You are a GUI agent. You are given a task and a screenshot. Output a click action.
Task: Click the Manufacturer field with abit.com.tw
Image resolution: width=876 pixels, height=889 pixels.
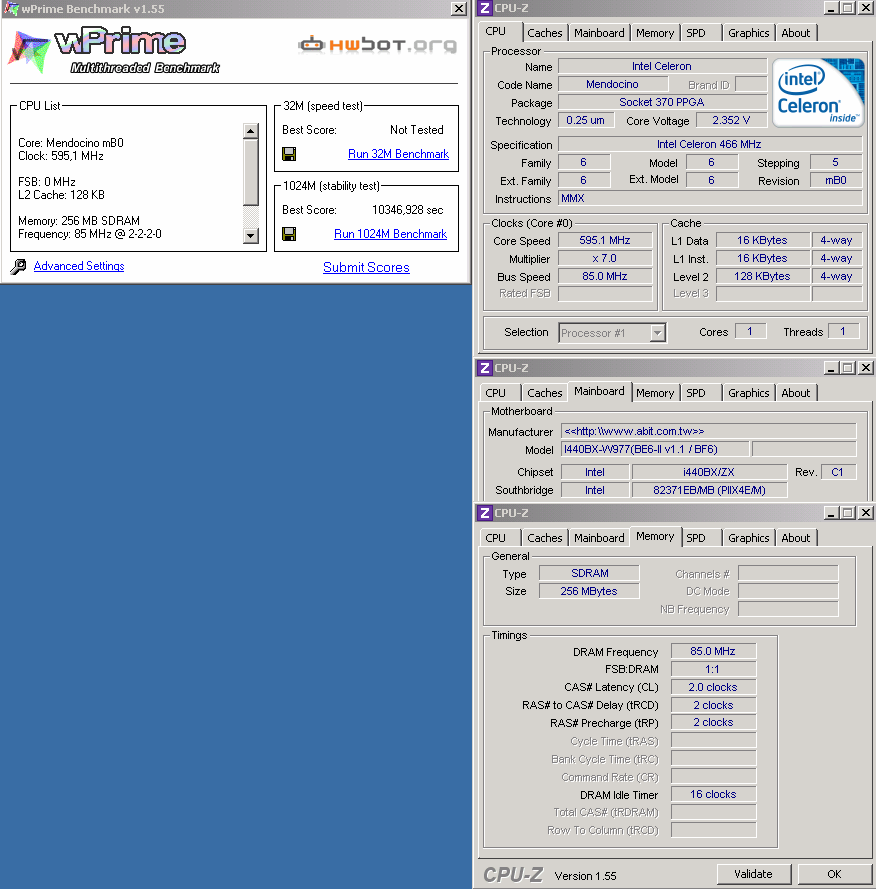click(x=708, y=431)
